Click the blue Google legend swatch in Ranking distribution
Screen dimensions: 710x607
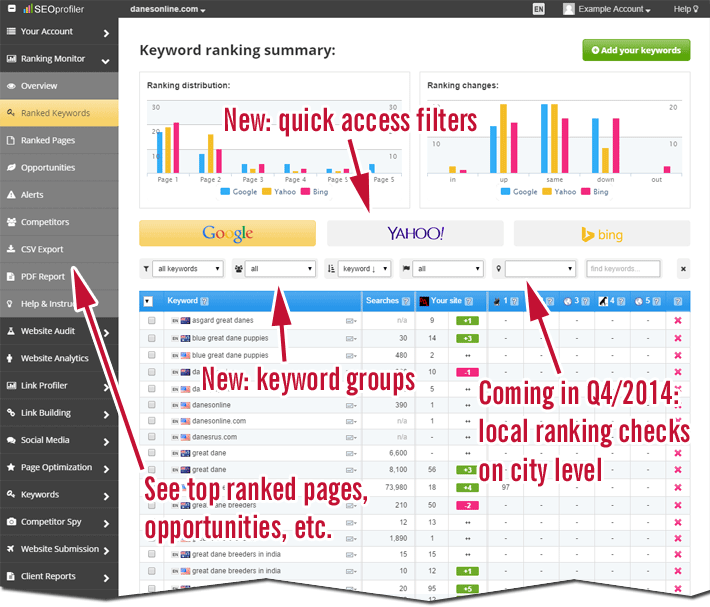click(x=225, y=191)
